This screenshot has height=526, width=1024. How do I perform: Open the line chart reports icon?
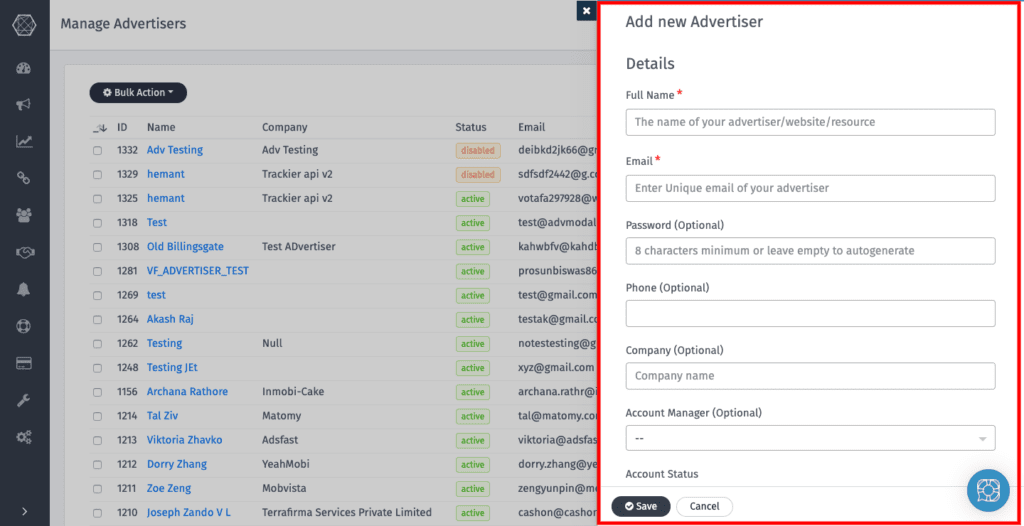24,141
